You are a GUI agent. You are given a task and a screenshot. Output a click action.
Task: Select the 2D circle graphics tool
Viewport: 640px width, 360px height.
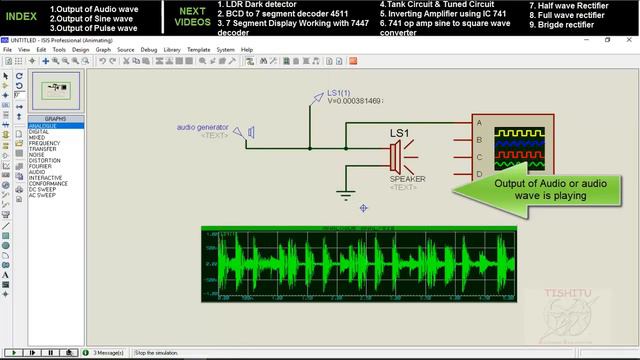point(5,245)
